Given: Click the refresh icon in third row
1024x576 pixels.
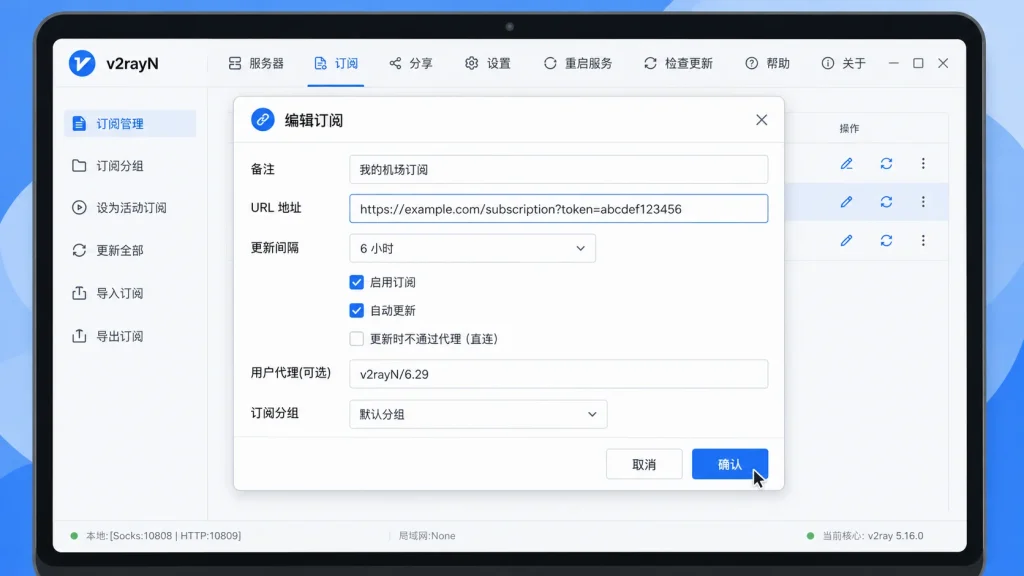Looking at the screenshot, I should point(886,240).
